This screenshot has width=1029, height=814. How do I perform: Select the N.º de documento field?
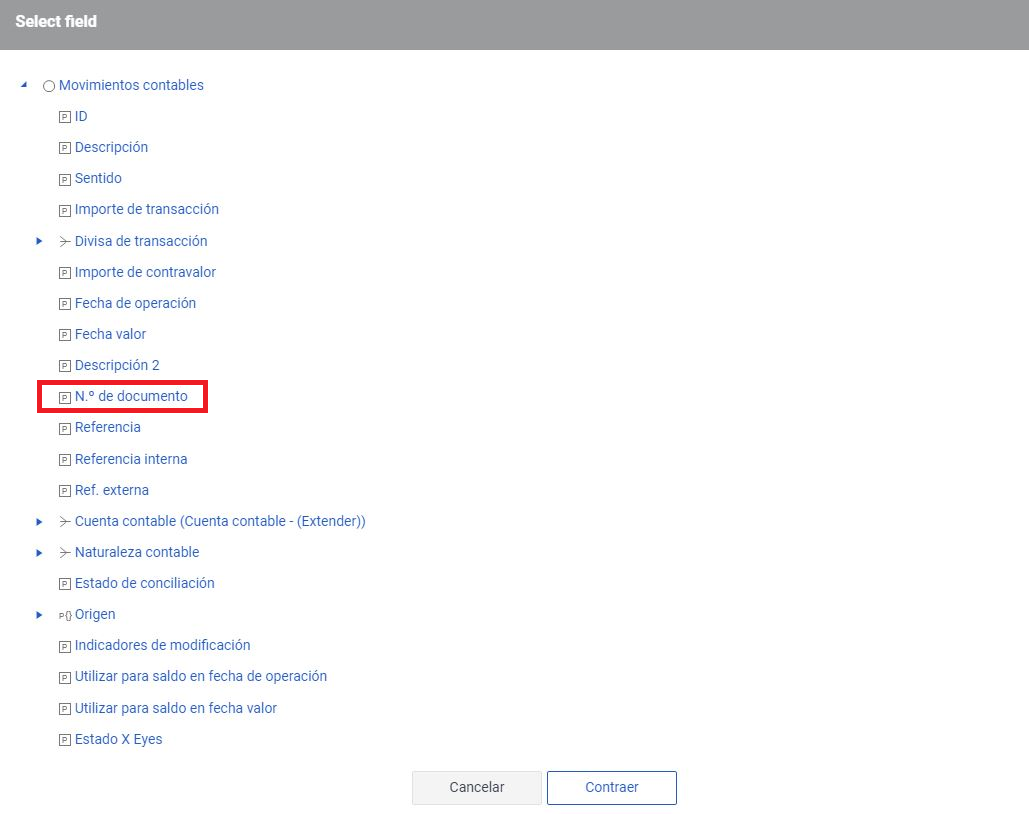coord(131,396)
